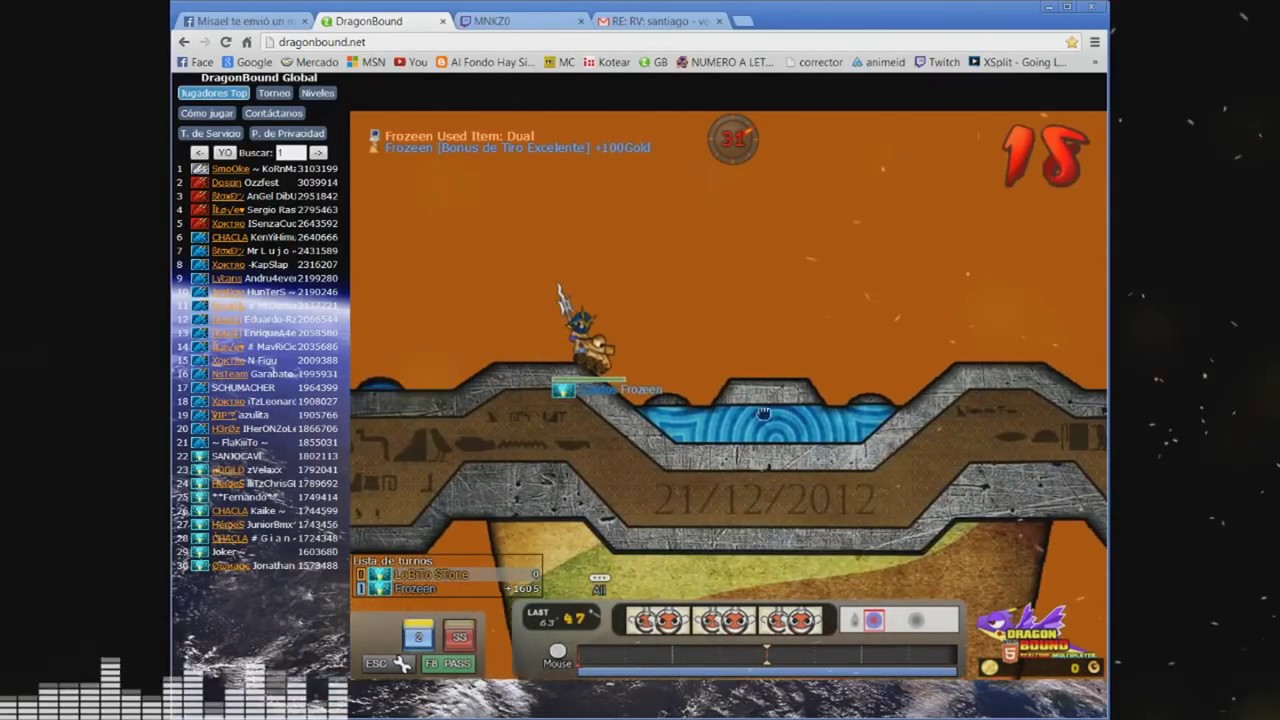Screen dimensions: 1280x720
Task: Open the Google bookmark
Action: point(246,62)
